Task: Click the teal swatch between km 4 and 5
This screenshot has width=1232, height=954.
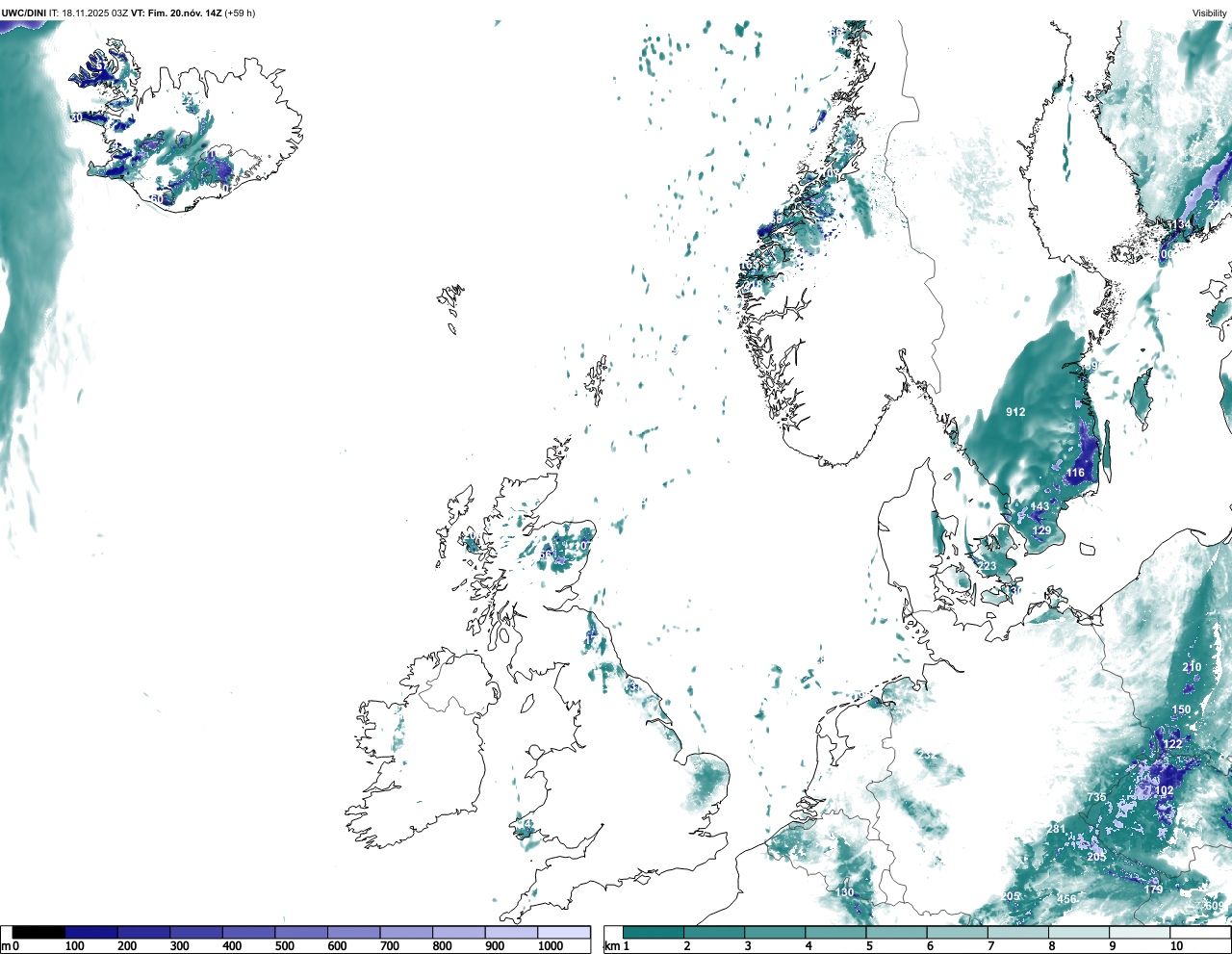Action: point(835,932)
